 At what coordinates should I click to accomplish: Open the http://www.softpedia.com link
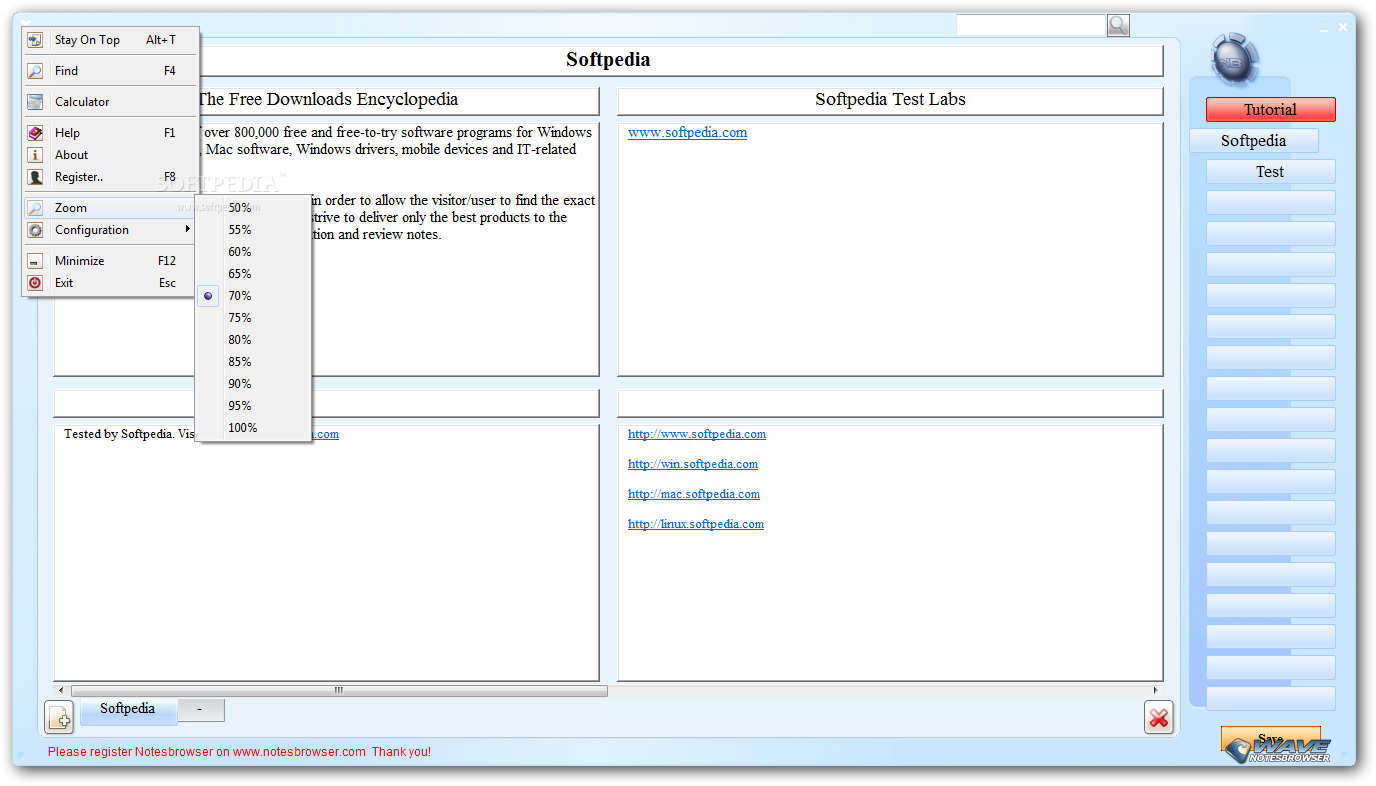point(697,434)
